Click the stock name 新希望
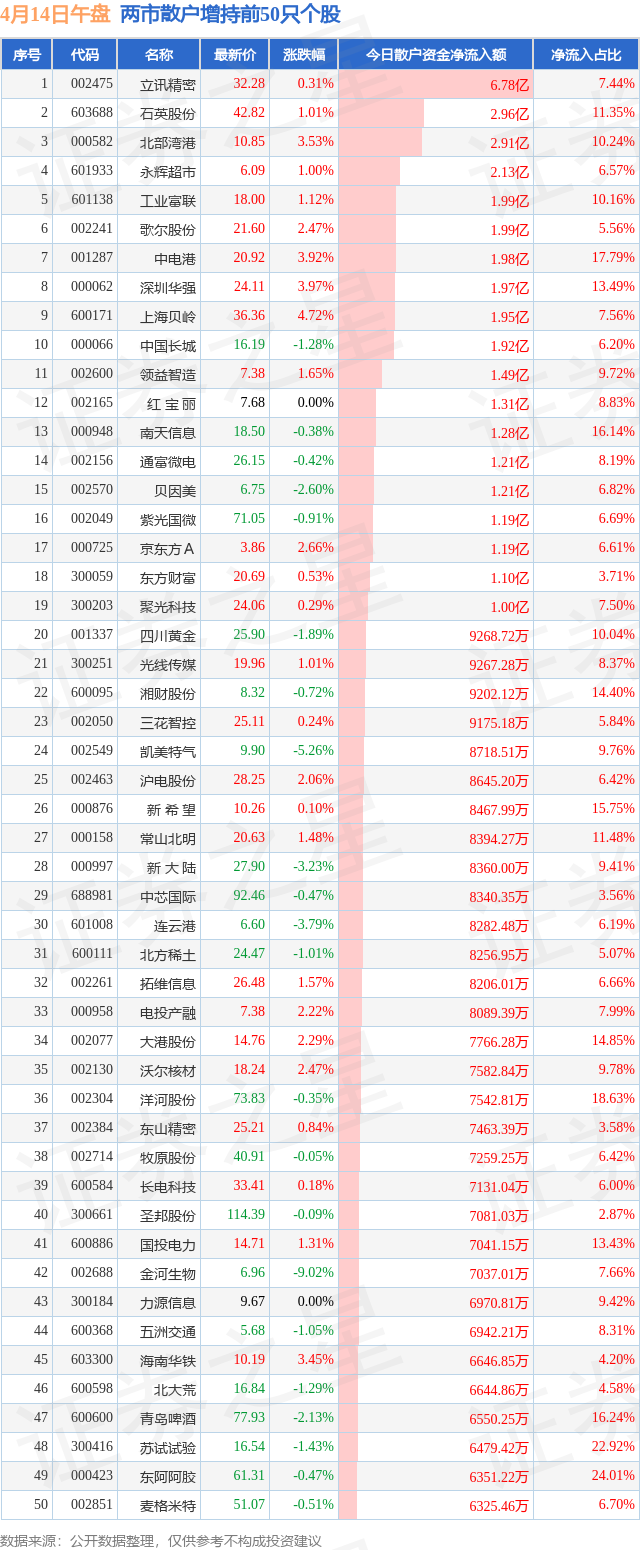Image resolution: width=640 pixels, height=1550 pixels. [x=172, y=810]
